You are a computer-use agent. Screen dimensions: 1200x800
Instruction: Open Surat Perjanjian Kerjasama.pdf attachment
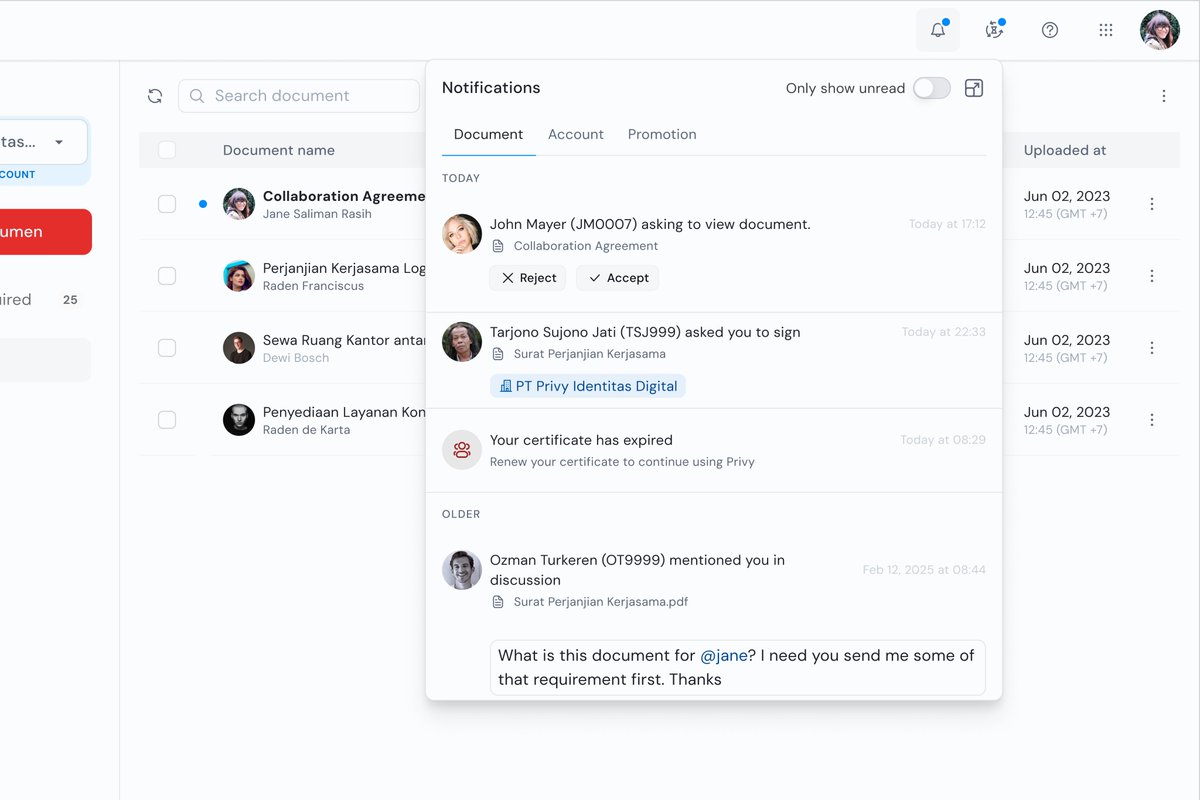click(601, 602)
